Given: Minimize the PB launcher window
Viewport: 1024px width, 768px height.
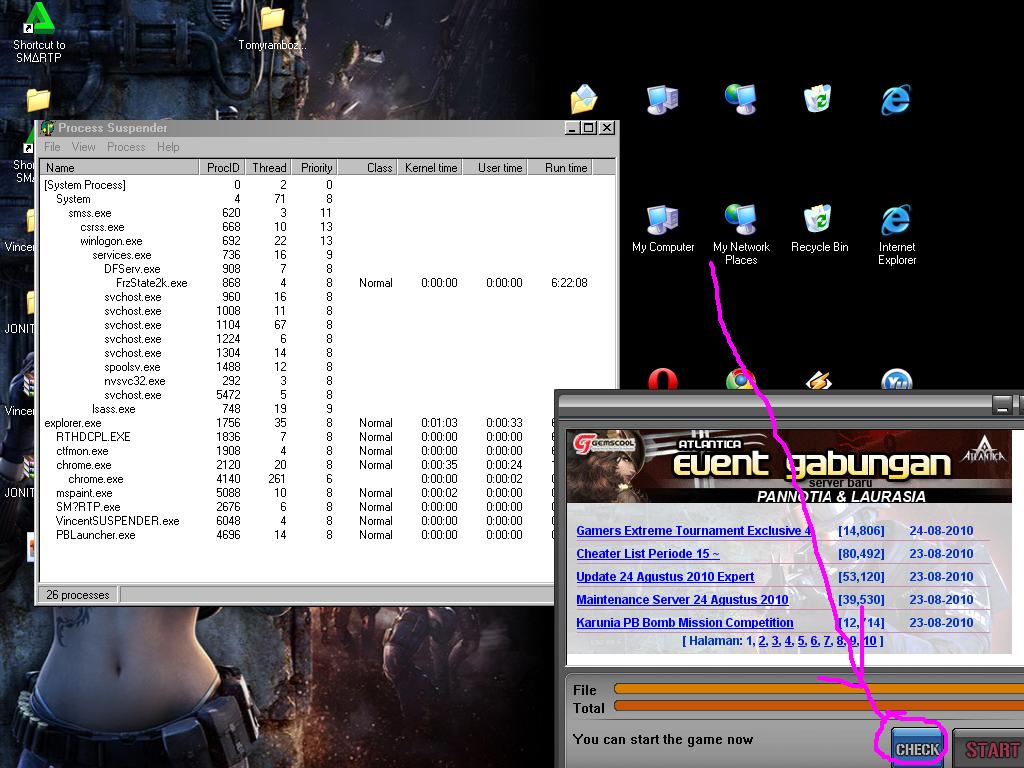Looking at the screenshot, I should 1002,404.
